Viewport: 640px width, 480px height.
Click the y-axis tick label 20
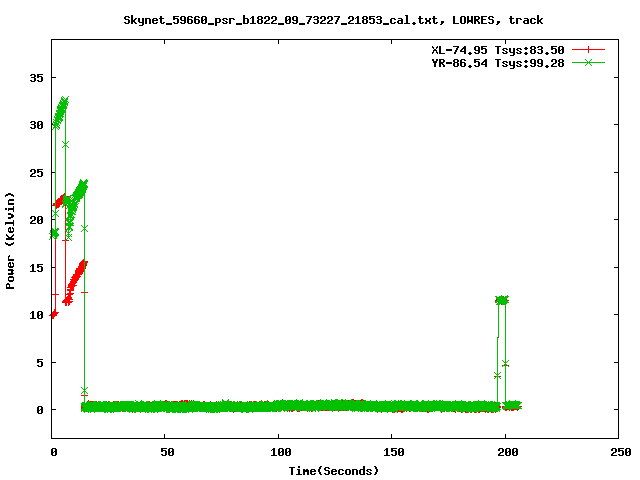pyautogui.click(x=36, y=220)
